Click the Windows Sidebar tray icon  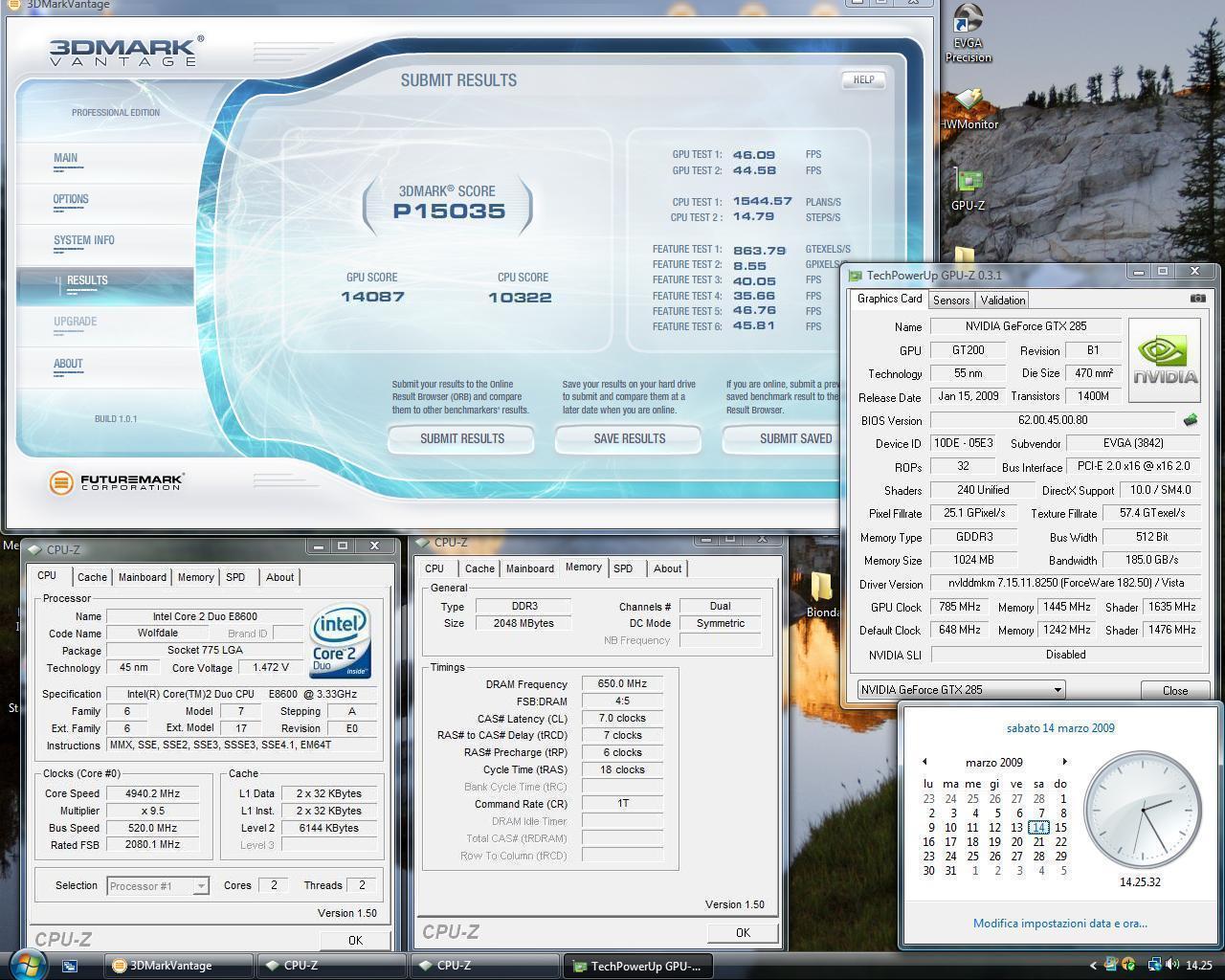[x=1111, y=965]
